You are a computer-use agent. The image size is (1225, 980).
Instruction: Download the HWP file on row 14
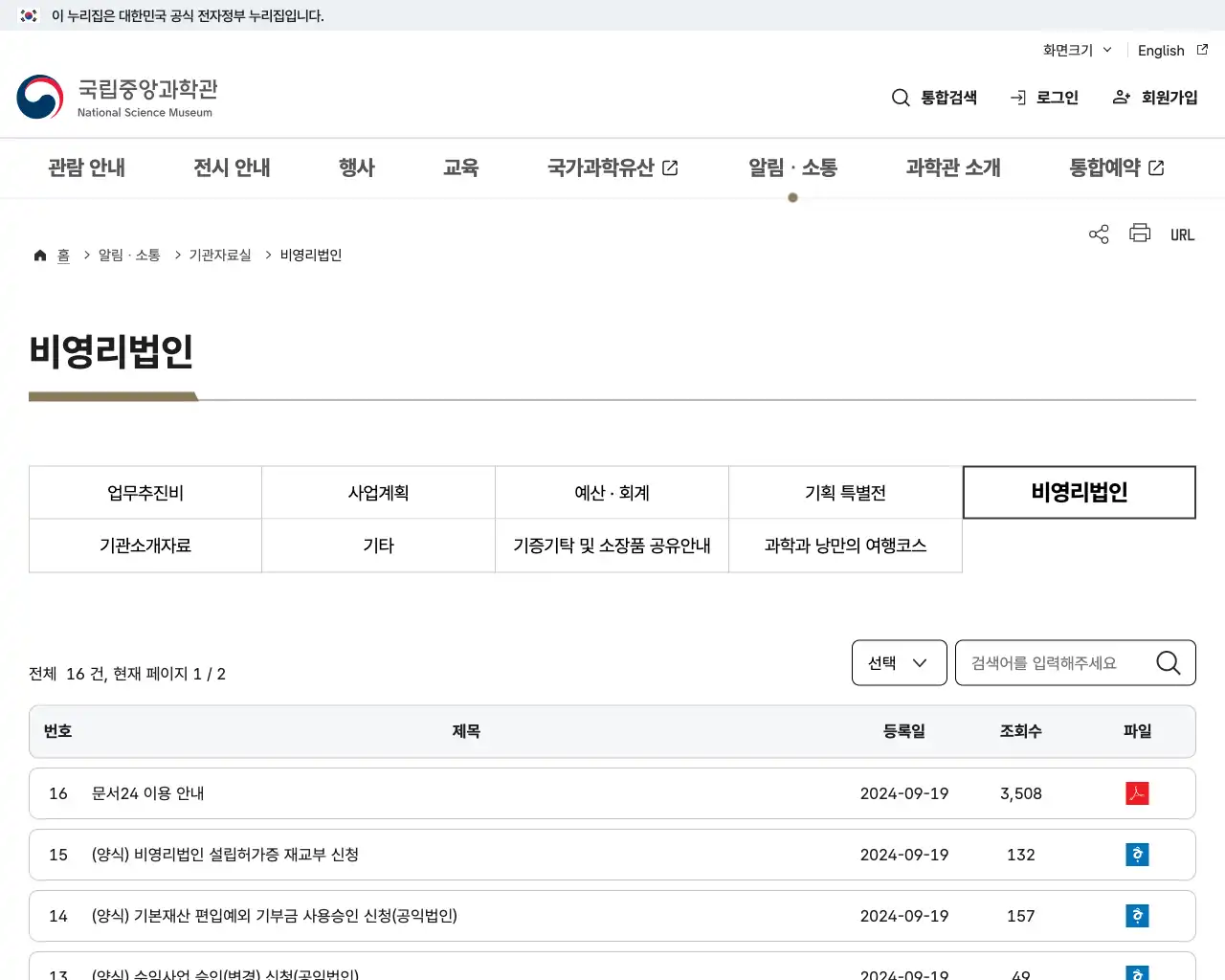1137,915
